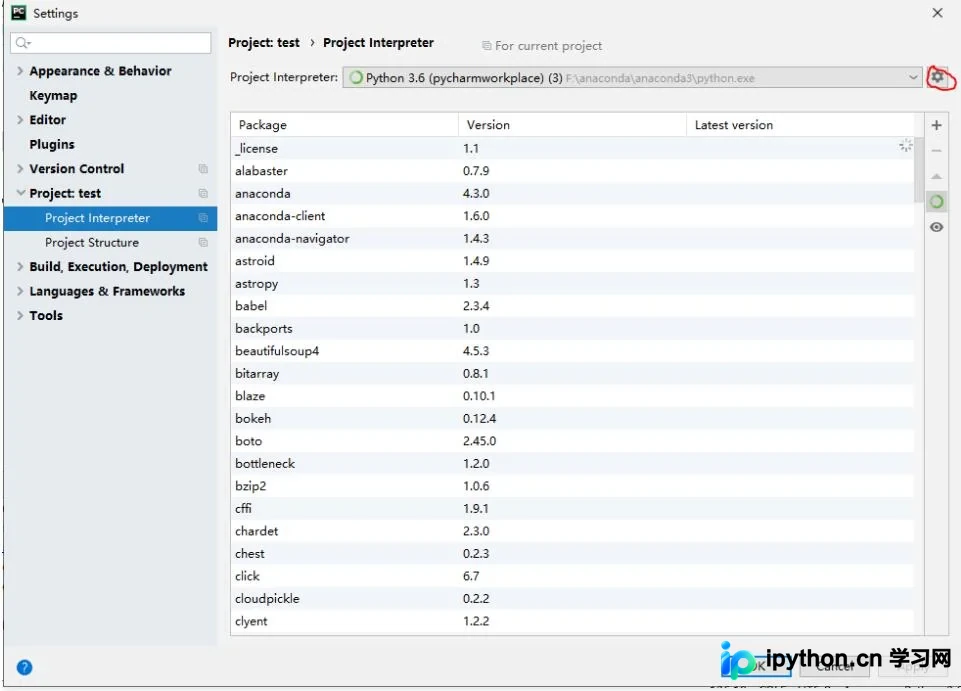This screenshot has width=961, height=691.
Task: Select the anaconda-client package row
Action: pos(572,216)
